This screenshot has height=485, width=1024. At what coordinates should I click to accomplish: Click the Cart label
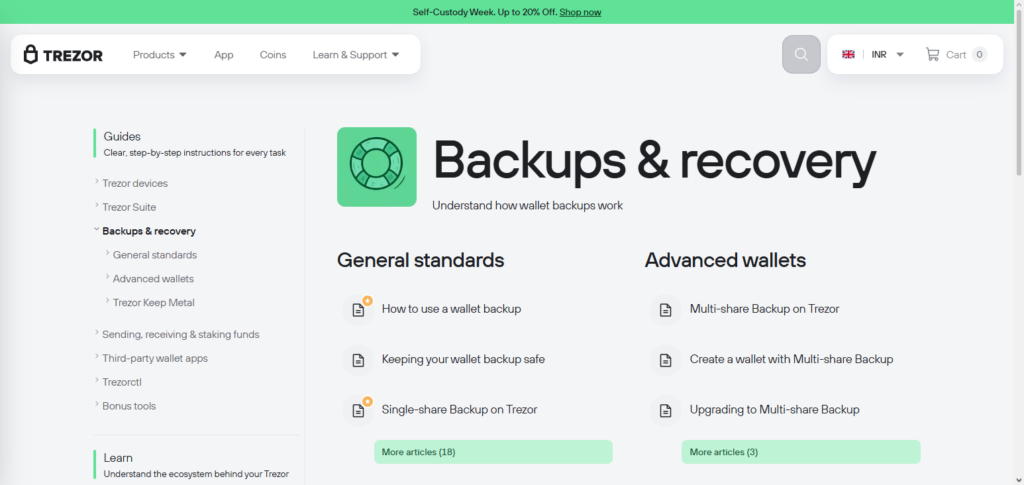[955, 55]
